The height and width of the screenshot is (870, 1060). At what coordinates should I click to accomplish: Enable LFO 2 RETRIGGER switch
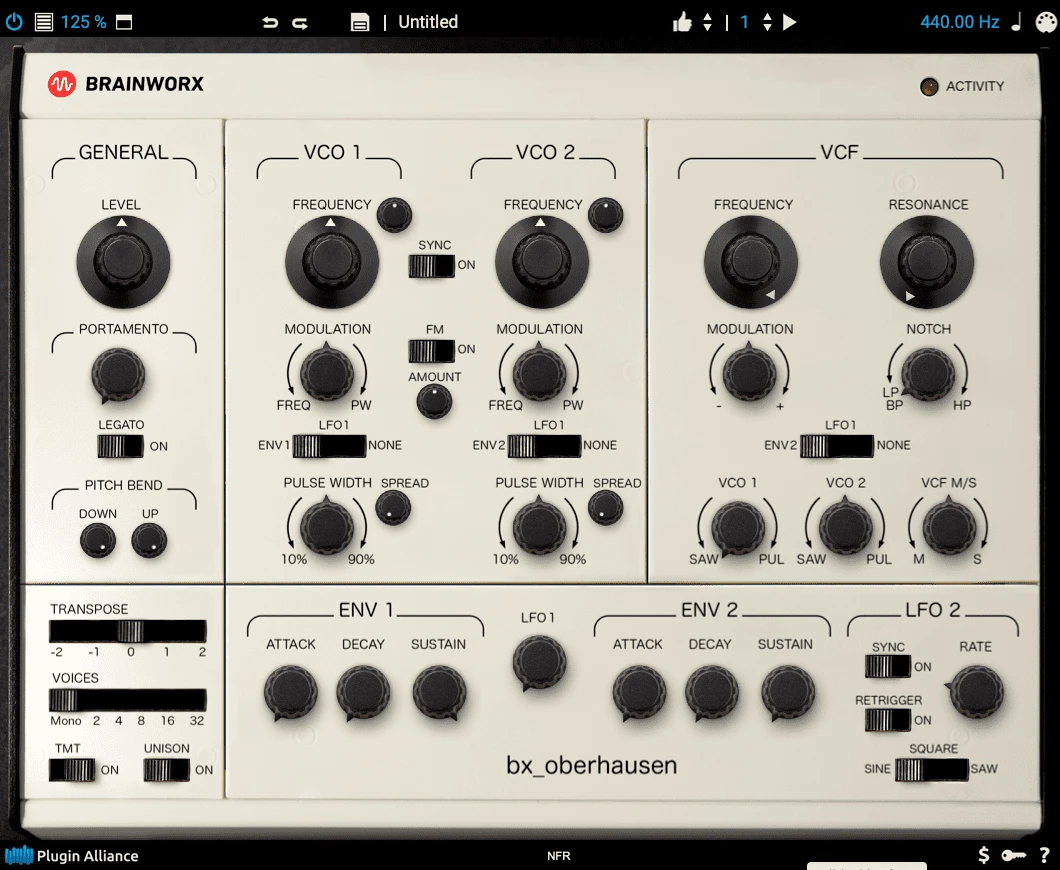[888, 720]
